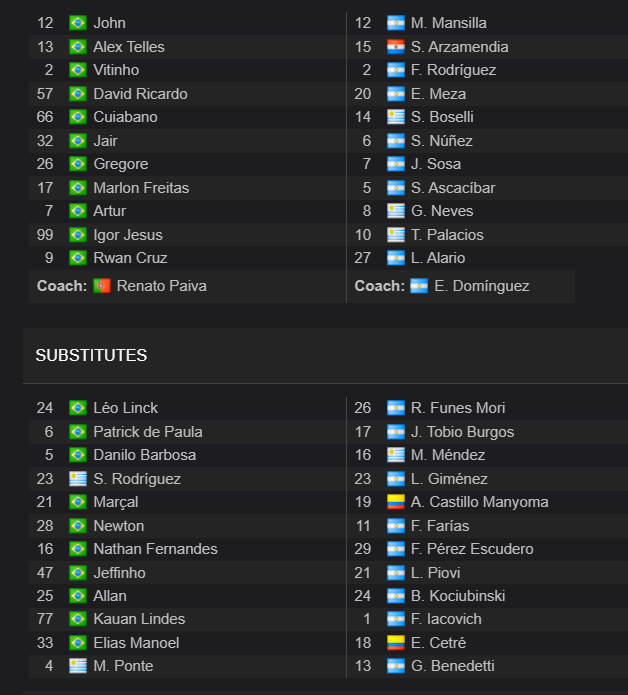
Task: Open S. Ascacíbar player page
Action: pos(453,187)
